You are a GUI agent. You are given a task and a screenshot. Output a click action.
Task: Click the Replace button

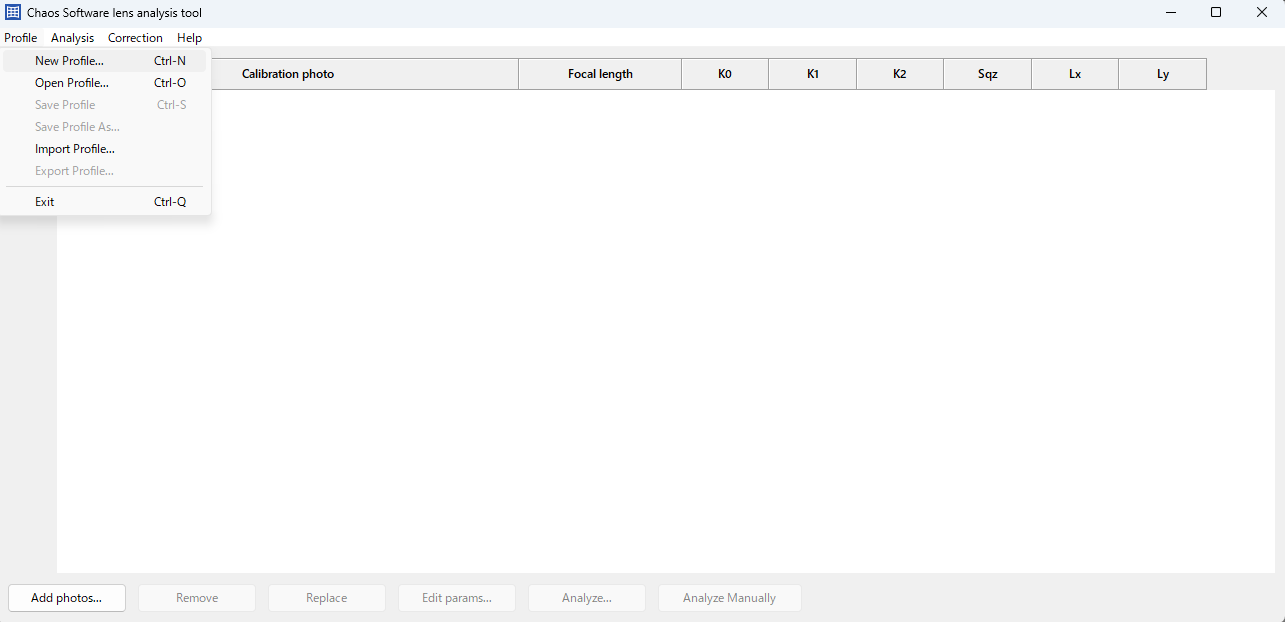327,598
